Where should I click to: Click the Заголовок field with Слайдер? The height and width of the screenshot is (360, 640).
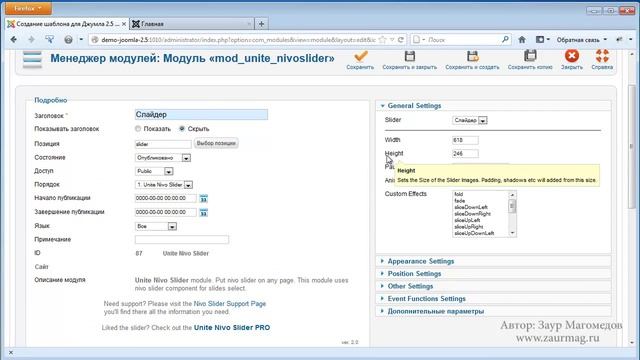pos(201,115)
